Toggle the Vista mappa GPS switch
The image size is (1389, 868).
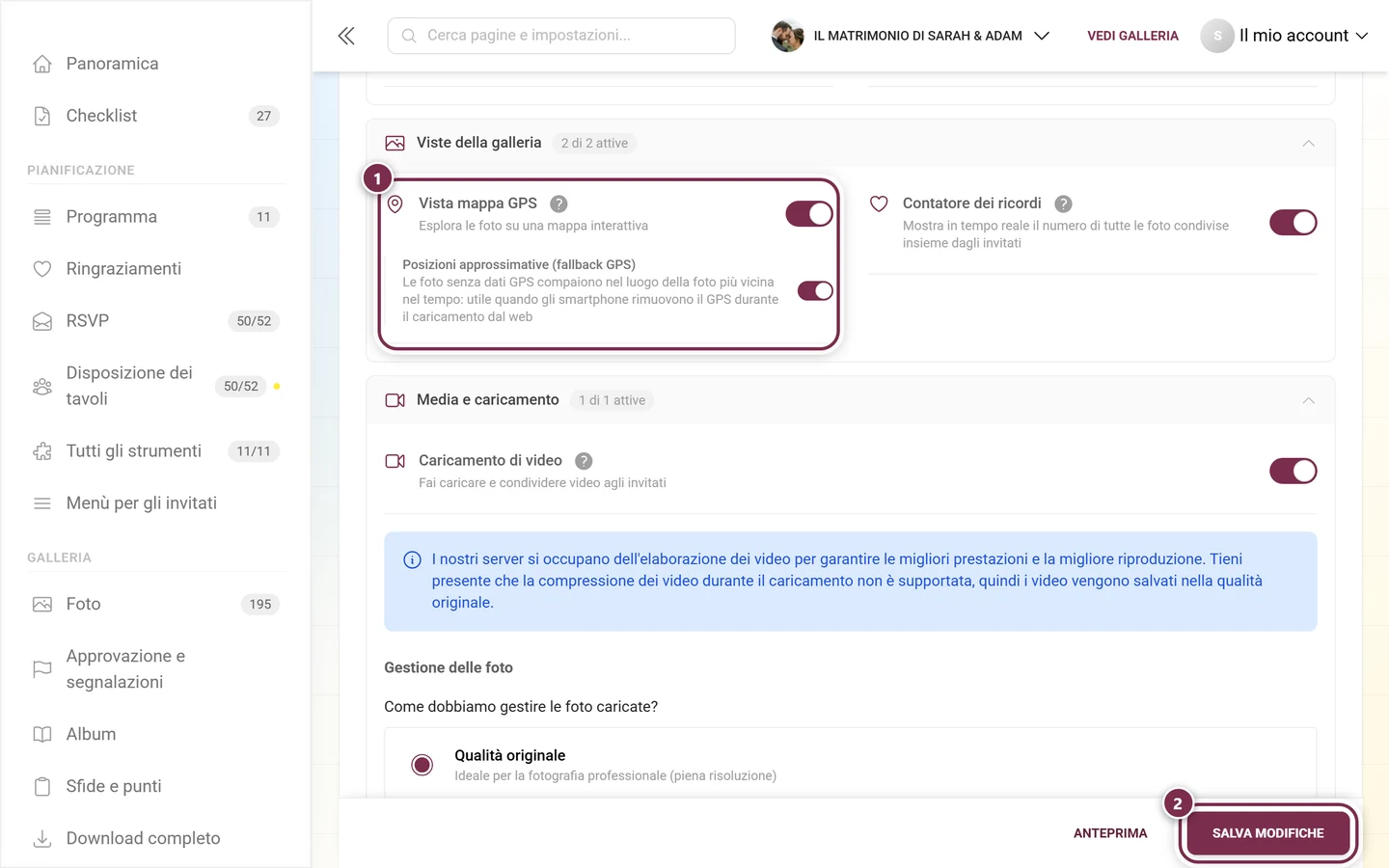809,214
